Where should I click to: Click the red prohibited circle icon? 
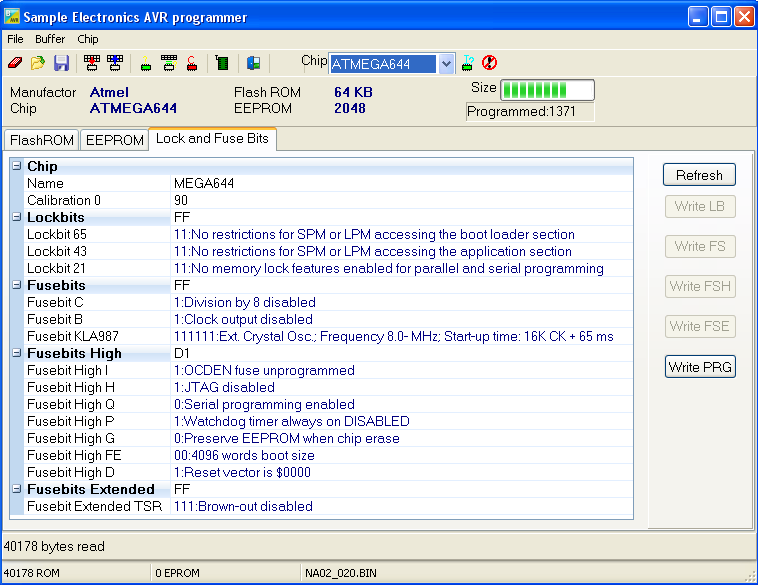[x=489, y=63]
